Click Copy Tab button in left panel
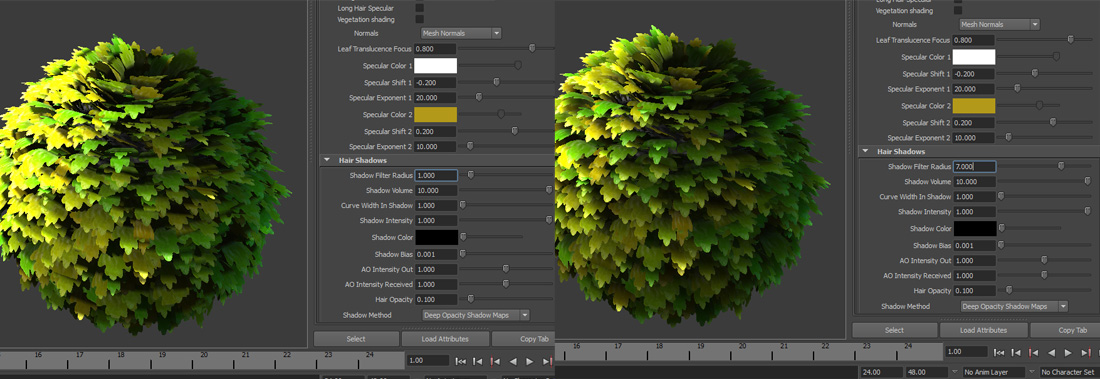1100x379 pixels. coord(523,339)
